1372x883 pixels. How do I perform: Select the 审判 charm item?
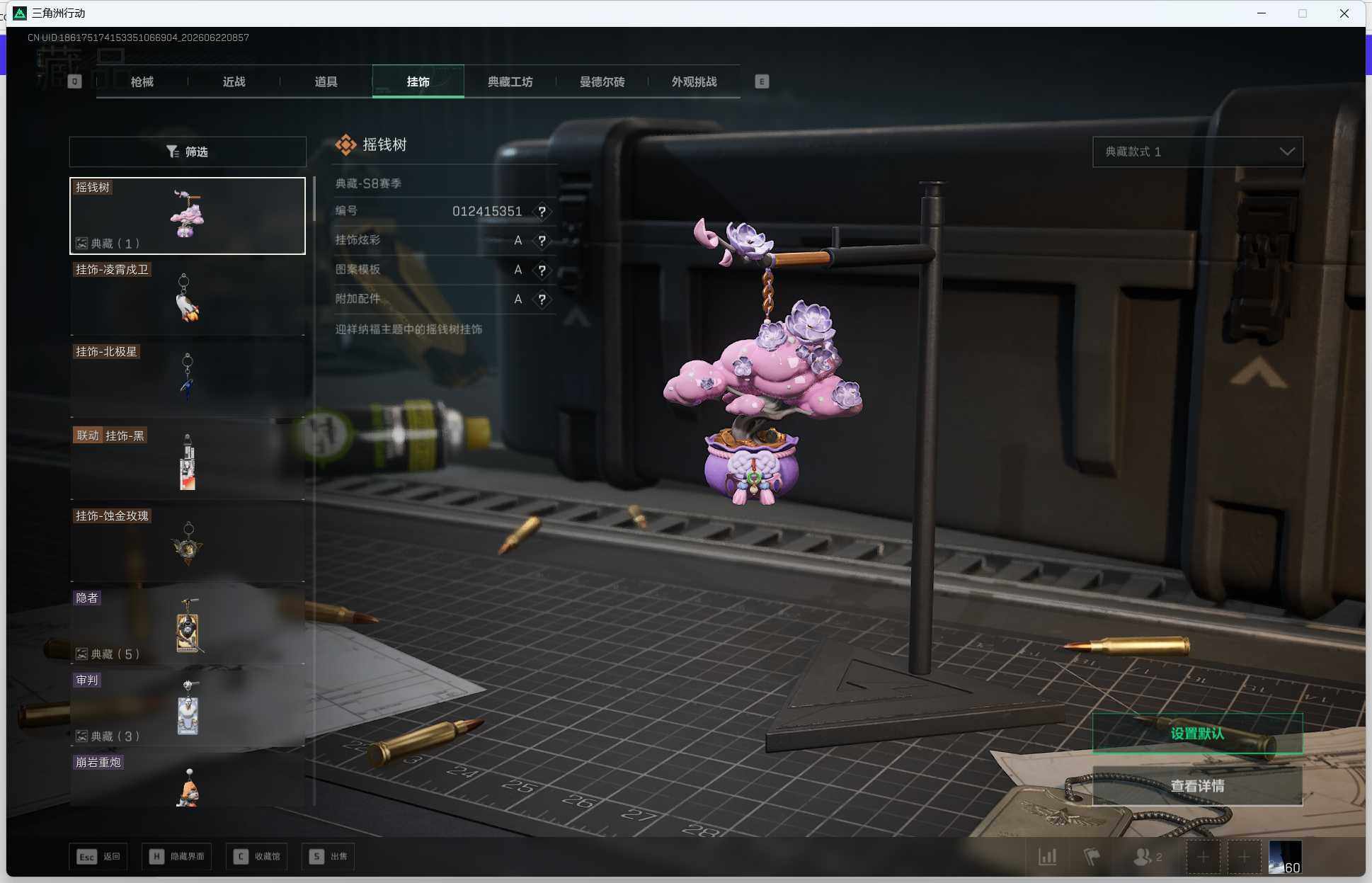pyautogui.click(x=188, y=708)
